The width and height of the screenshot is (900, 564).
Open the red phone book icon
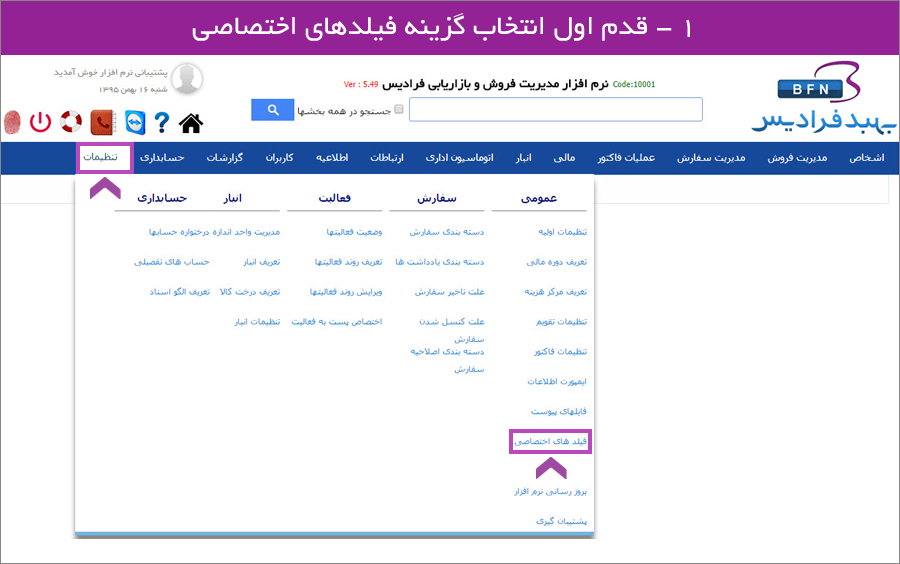[101, 122]
